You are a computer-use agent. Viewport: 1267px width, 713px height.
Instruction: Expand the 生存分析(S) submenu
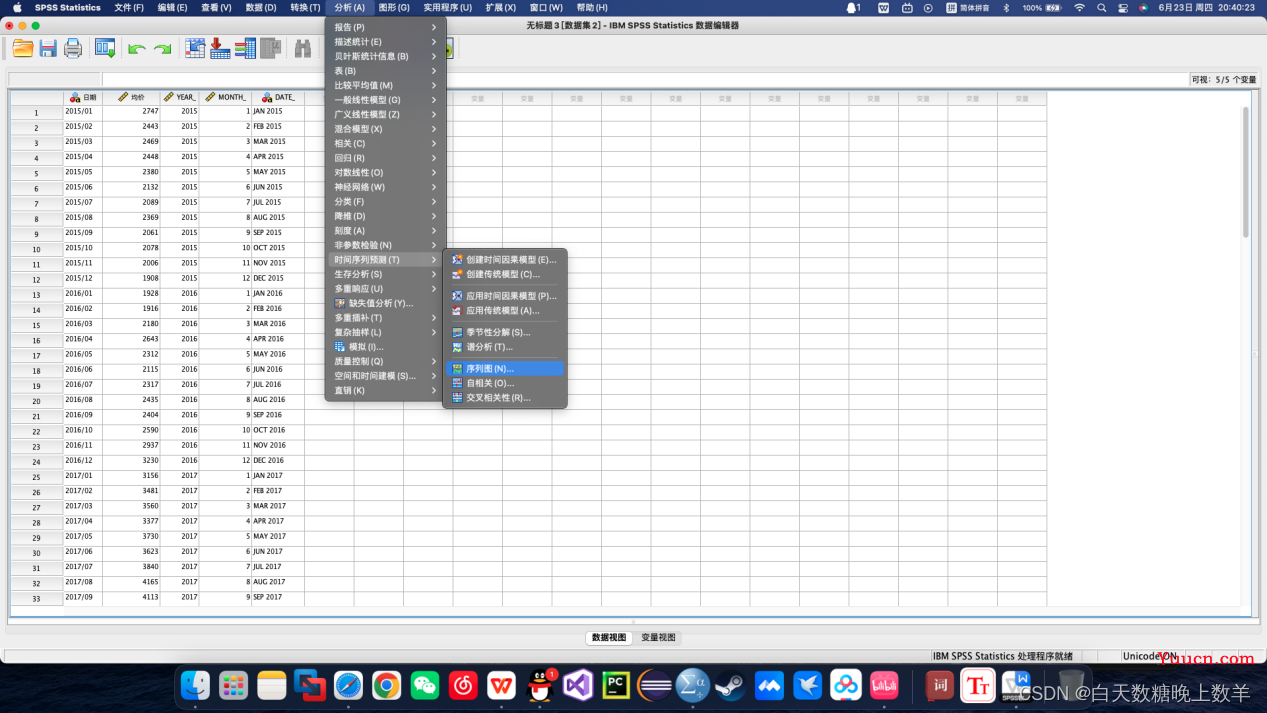385,274
